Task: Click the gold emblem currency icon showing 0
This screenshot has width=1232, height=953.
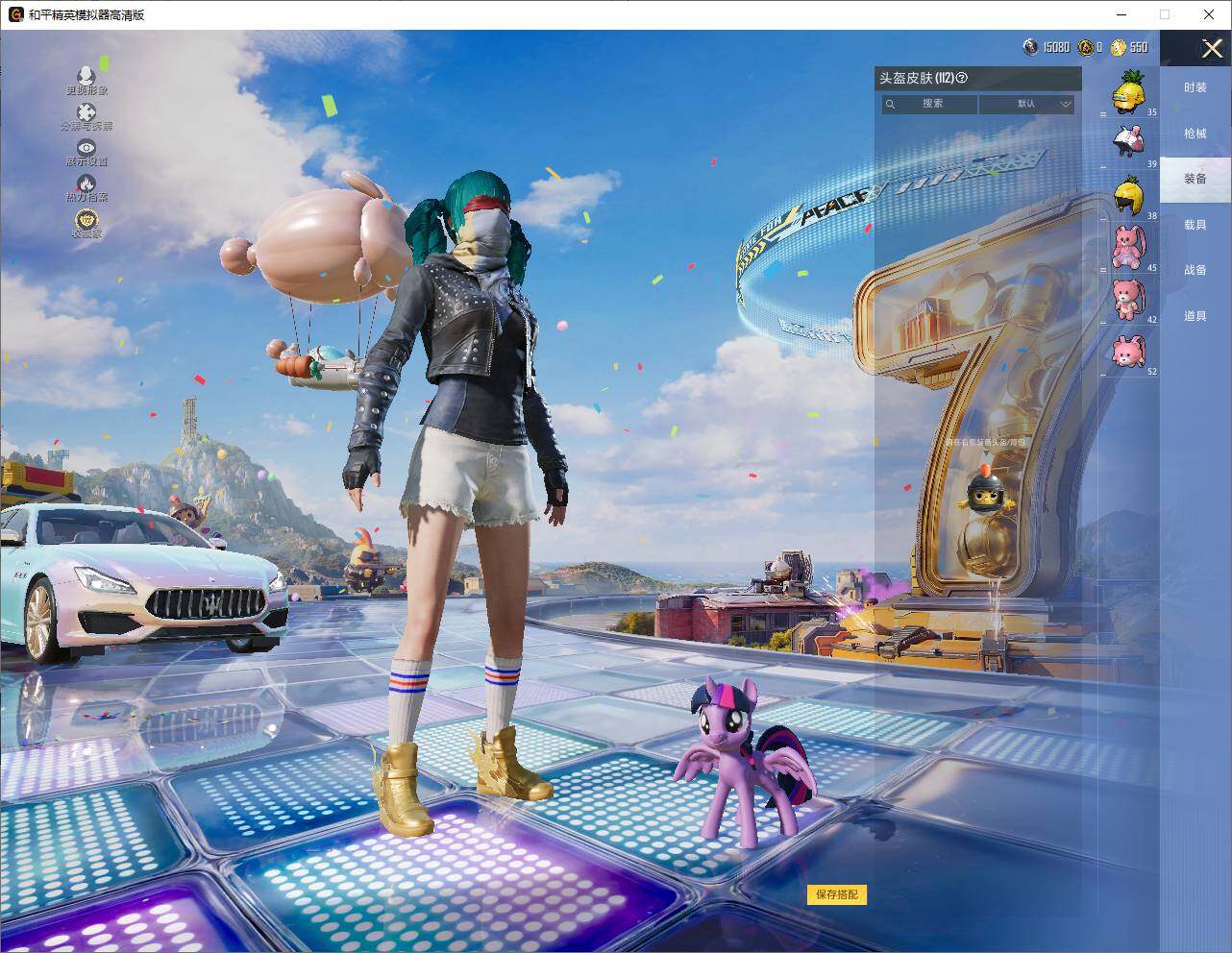Action: (x=1085, y=47)
